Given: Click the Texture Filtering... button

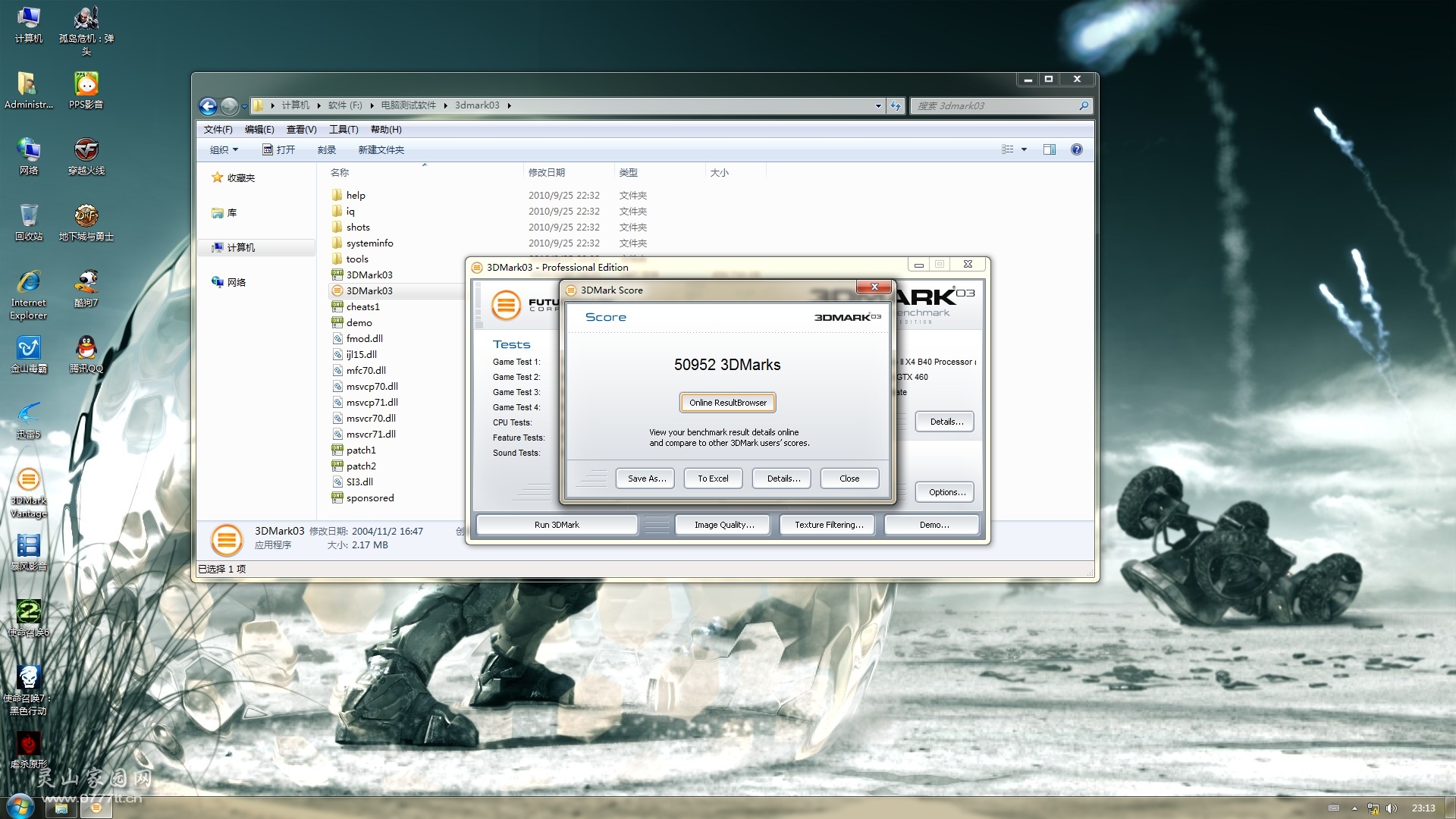Looking at the screenshot, I should (828, 525).
